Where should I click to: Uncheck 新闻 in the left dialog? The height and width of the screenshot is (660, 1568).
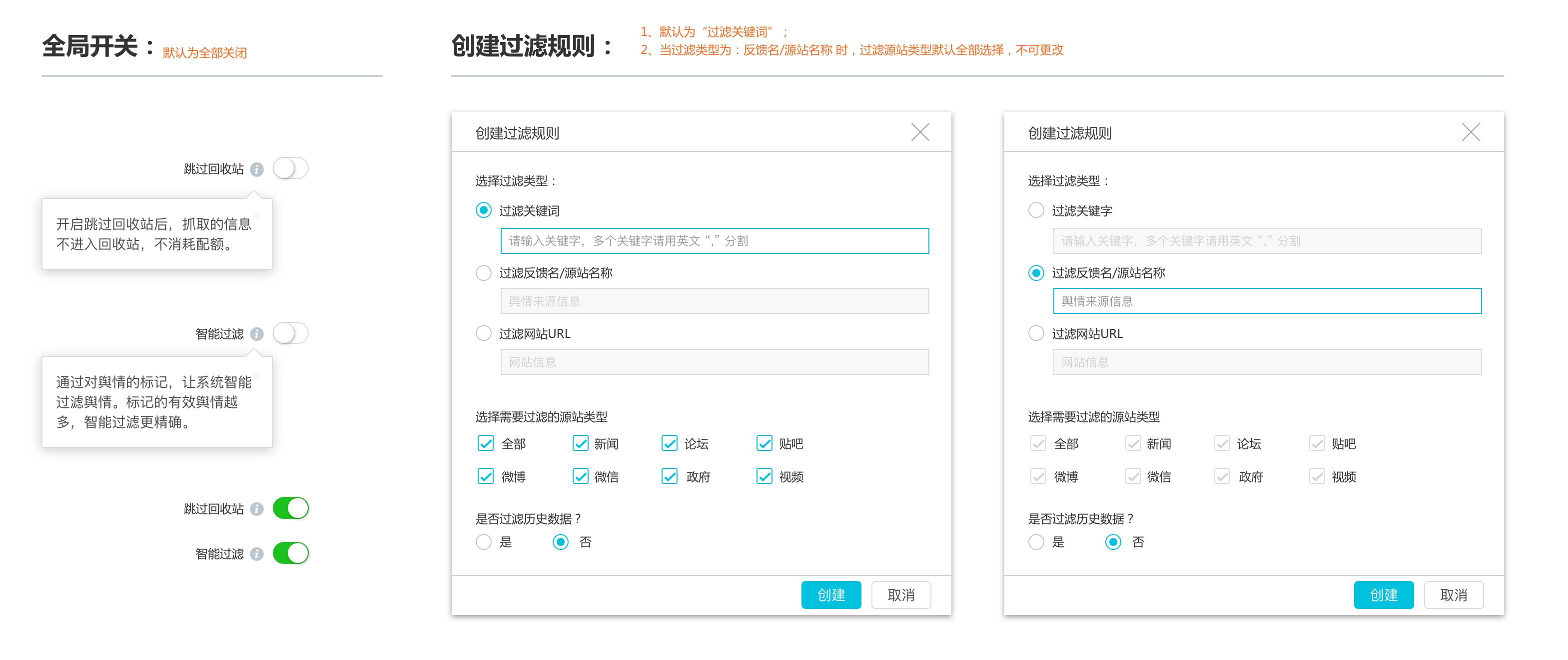580,444
